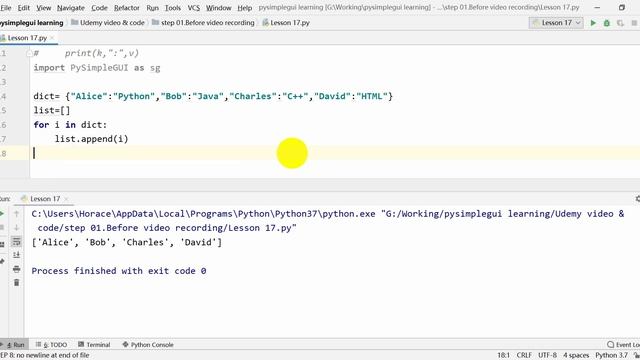Open the File menu

click(6, 8)
